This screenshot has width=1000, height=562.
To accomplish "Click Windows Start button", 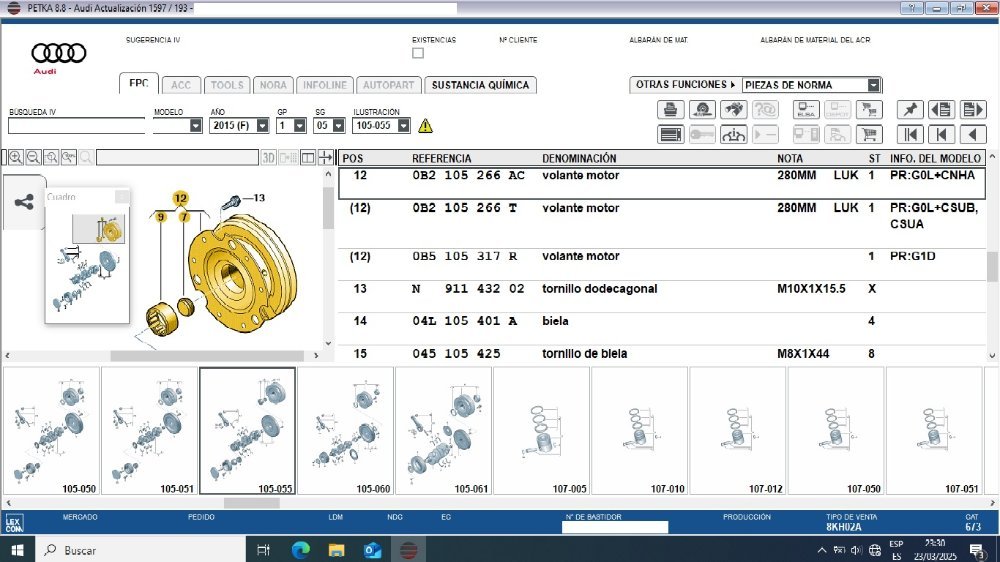I will click(x=17, y=549).
